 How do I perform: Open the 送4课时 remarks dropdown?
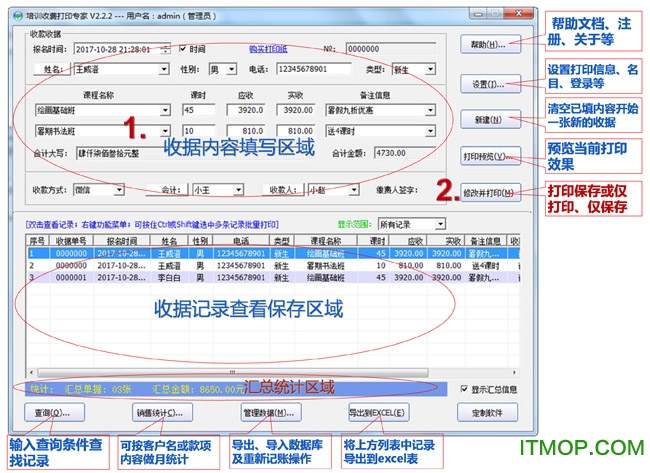[430, 131]
